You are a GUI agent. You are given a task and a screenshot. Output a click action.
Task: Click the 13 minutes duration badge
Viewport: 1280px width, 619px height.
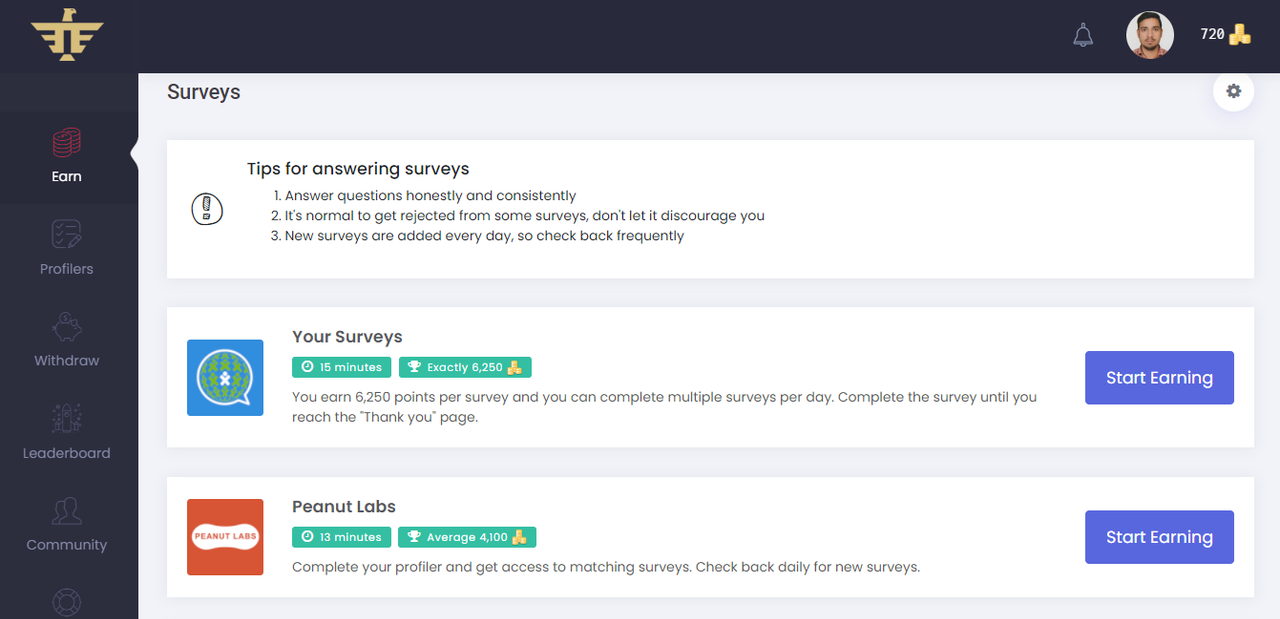pos(341,537)
